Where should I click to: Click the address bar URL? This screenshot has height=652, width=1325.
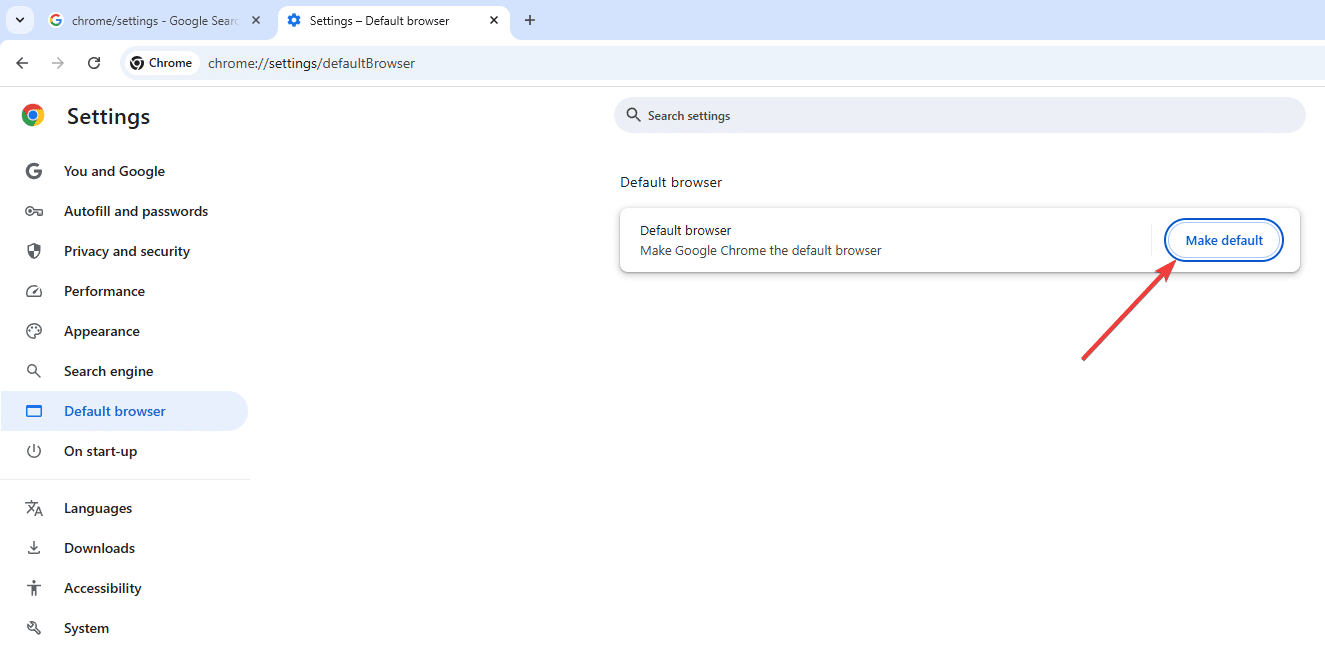311,63
